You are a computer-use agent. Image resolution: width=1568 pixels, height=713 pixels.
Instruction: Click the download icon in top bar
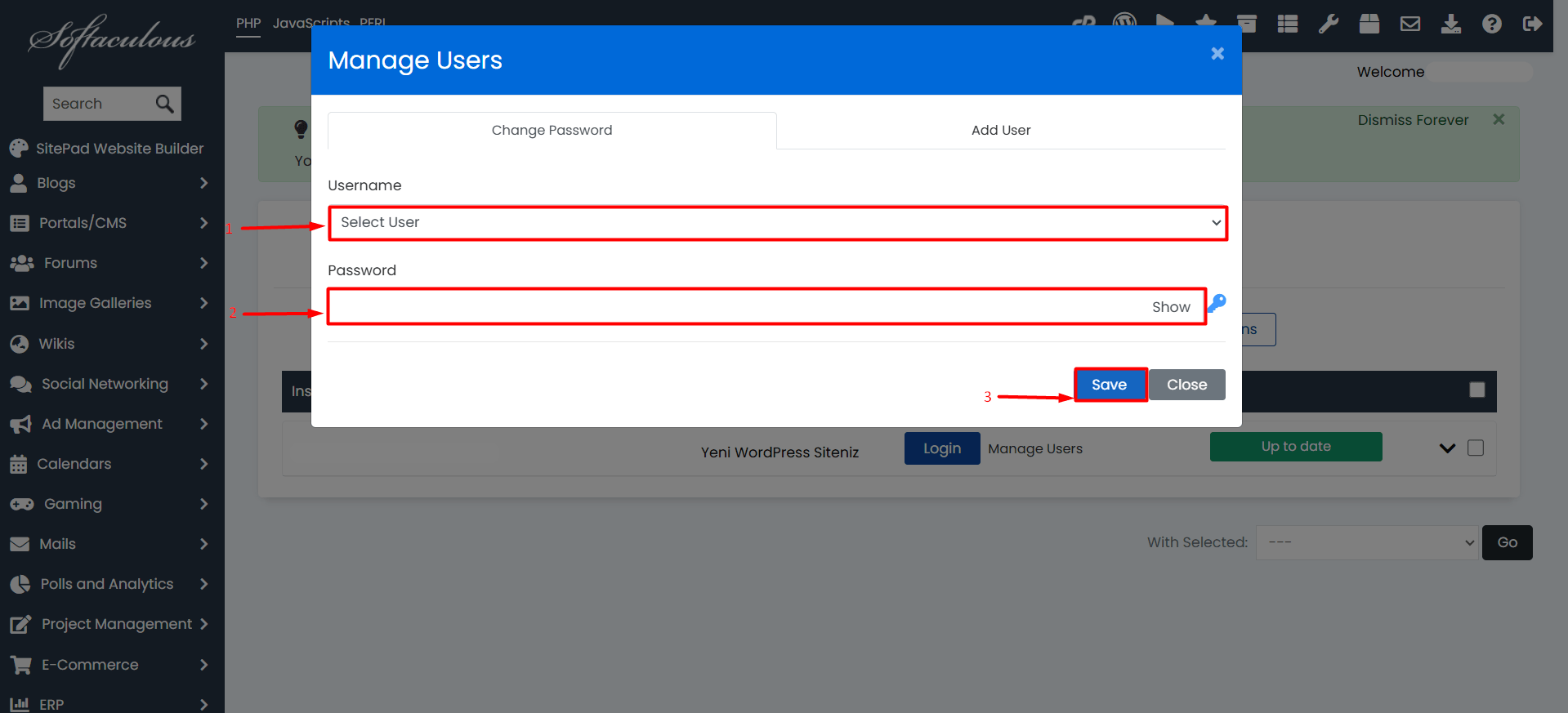tap(1450, 24)
